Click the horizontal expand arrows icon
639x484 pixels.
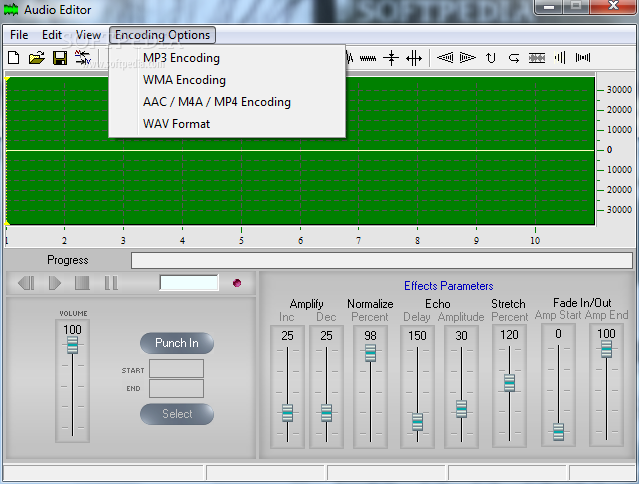pyautogui.click(x=414, y=58)
